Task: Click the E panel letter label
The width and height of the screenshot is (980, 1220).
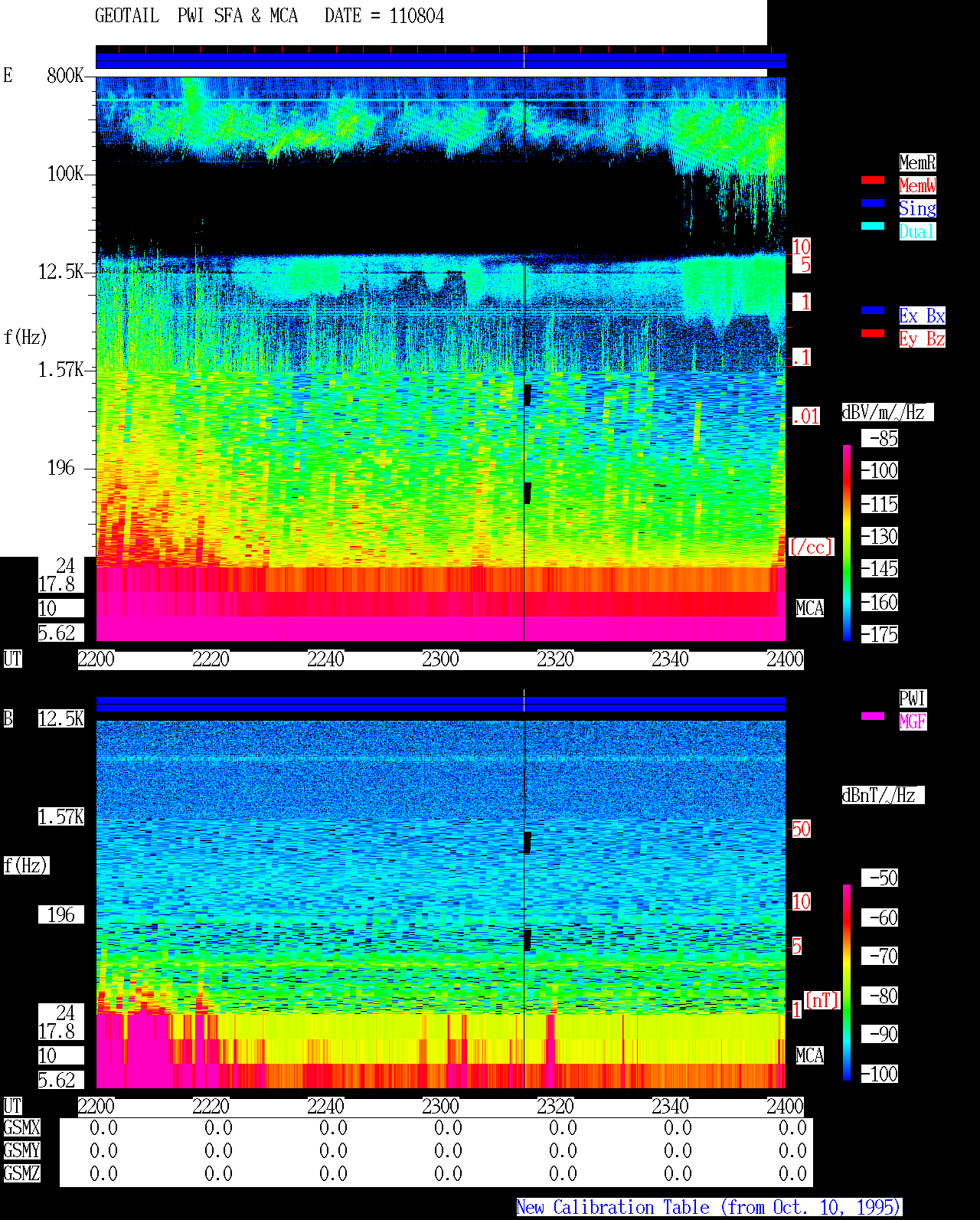Action: click(x=8, y=75)
